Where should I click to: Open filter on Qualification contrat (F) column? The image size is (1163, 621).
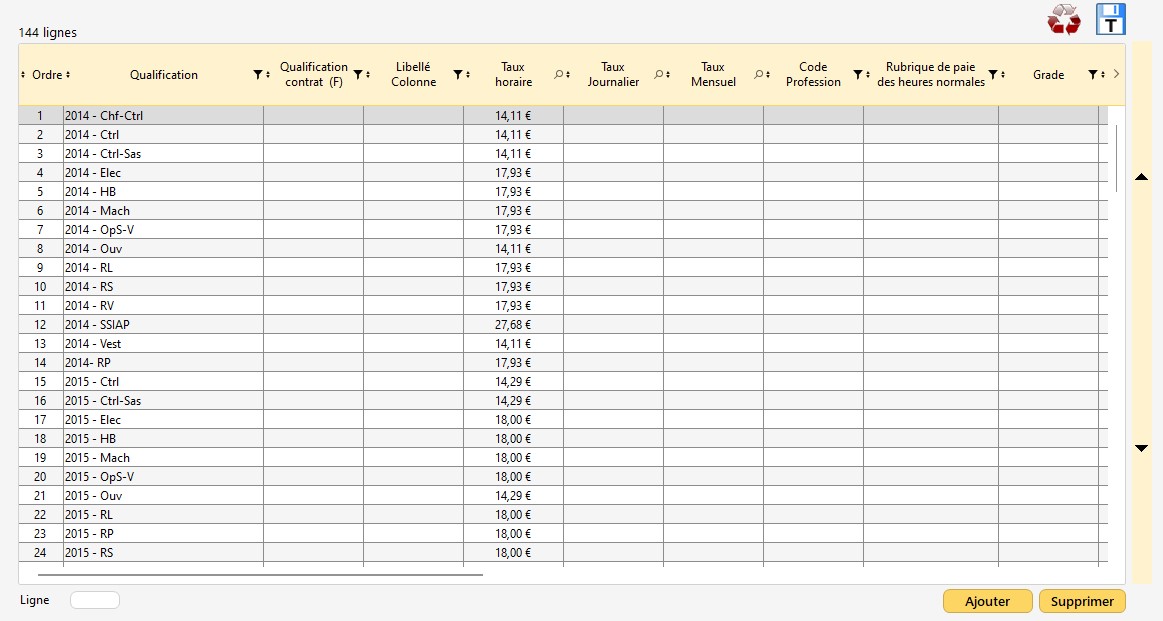(x=357, y=75)
